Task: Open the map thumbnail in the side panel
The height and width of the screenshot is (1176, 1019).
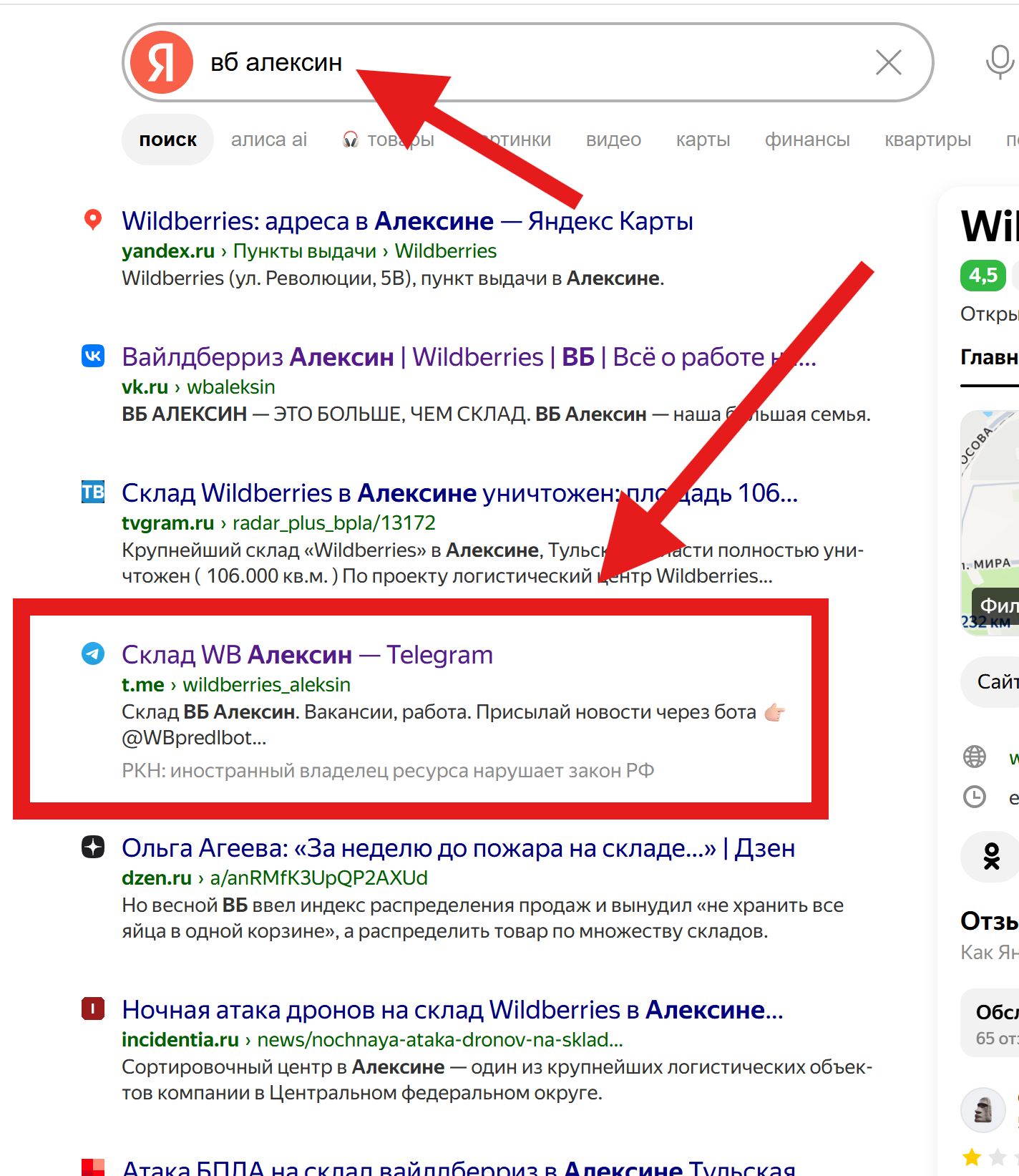Action: tap(990, 523)
